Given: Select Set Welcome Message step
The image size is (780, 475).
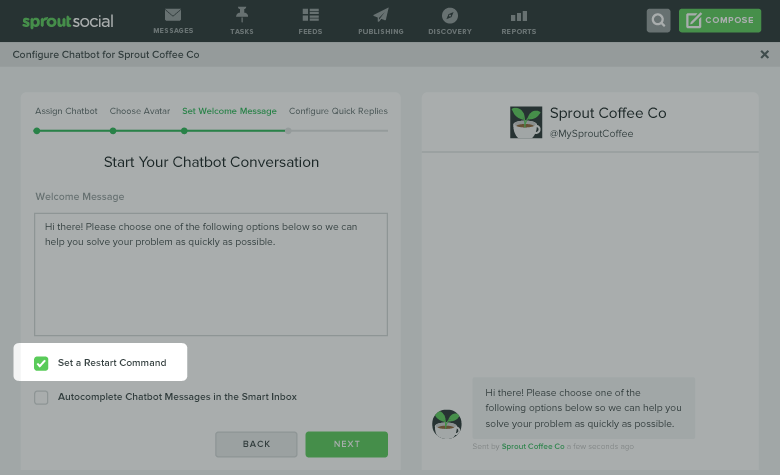Looking at the screenshot, I should click(229, 111).
